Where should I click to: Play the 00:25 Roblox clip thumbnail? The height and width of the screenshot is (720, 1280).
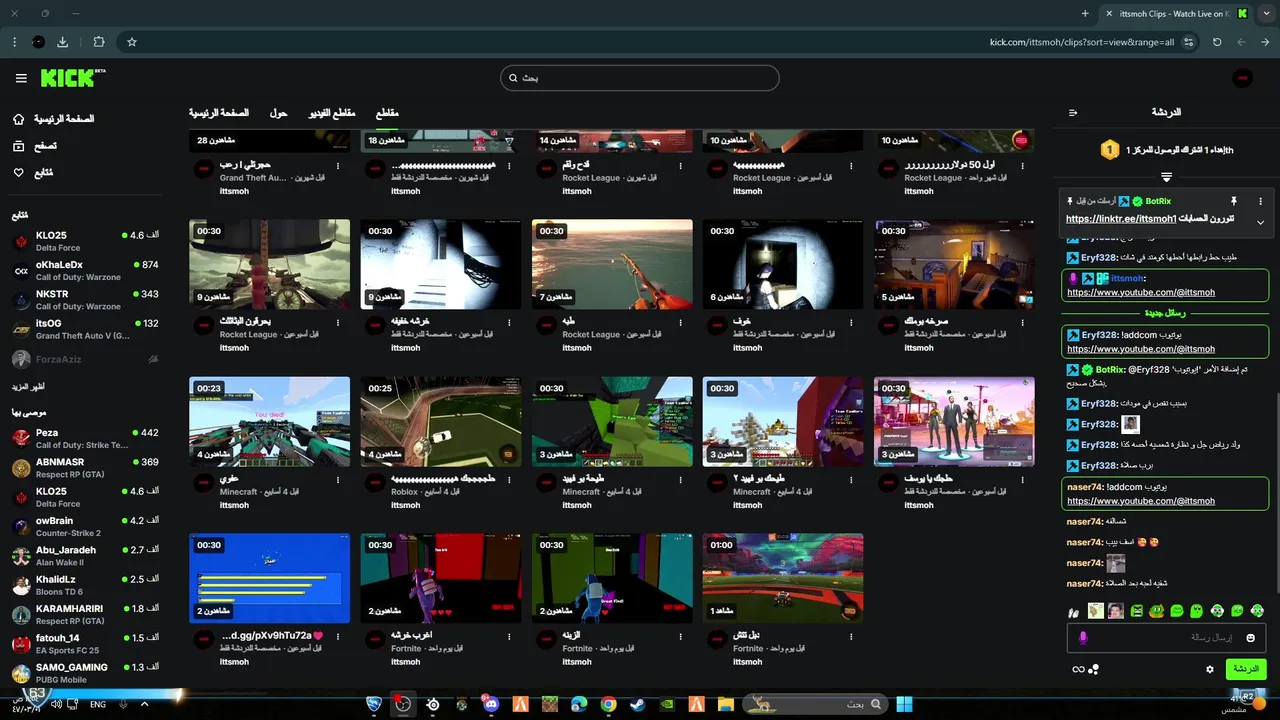[x=440, y=422]
